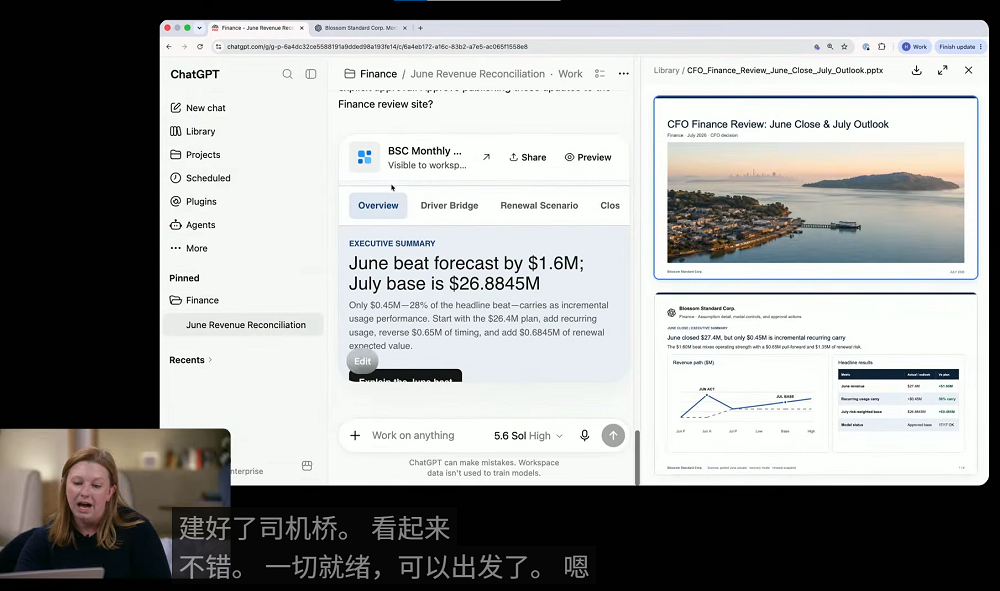Click Library breadcrumb in preview panel
Screen dimensions: 1000x591
point(666,71)
